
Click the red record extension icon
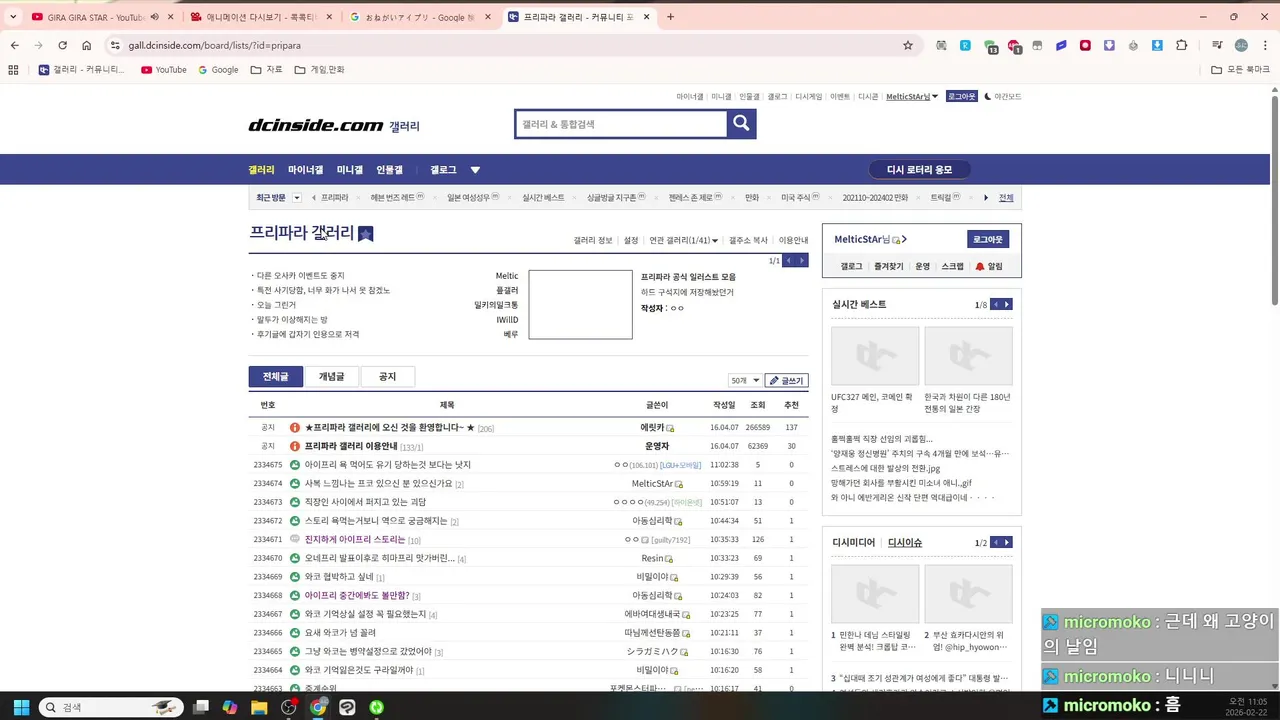pyautogui.click(x=1085, y=45)
